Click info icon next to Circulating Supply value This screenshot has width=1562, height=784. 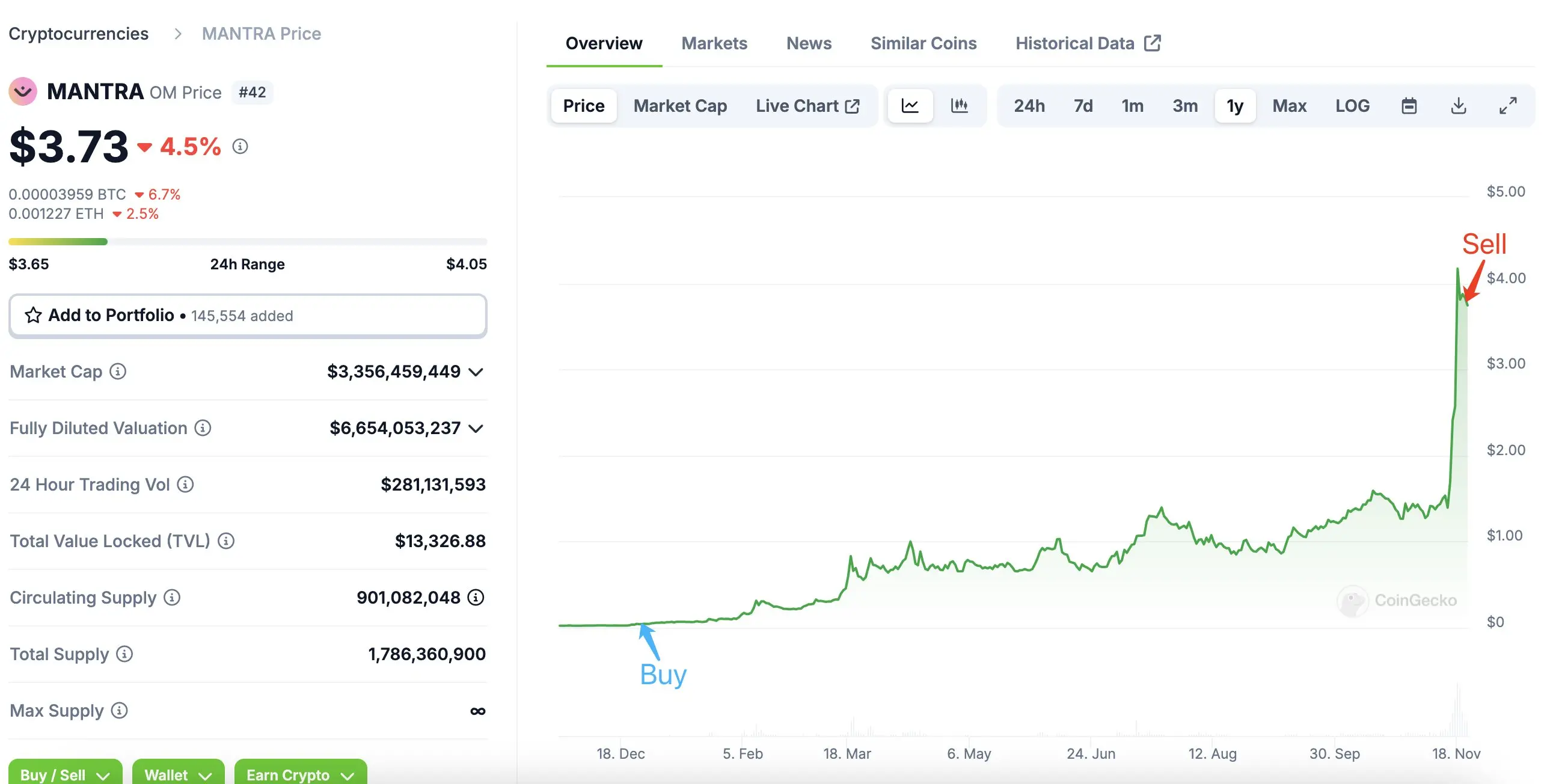click(x=476, y=597)
